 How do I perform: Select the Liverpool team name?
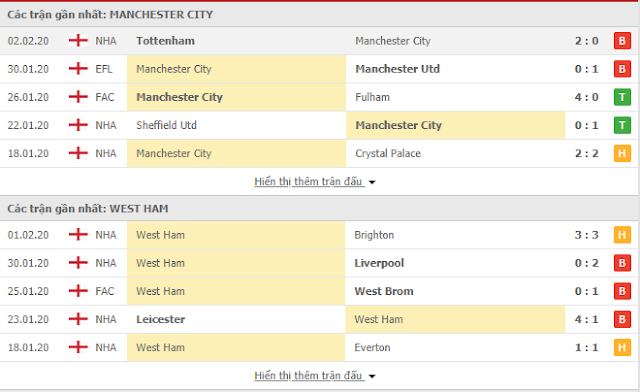pyautogui.click(x=379, y=263)
